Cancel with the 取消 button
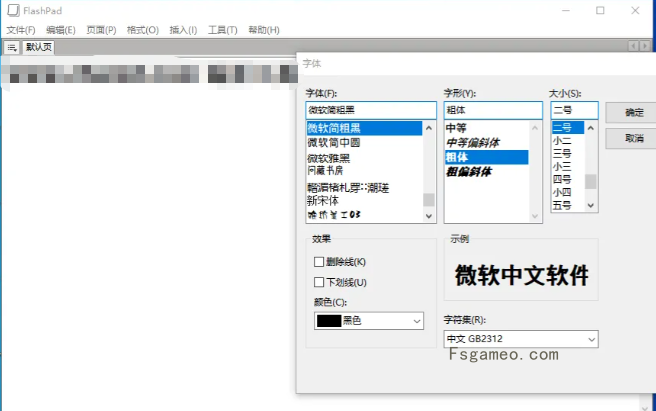The height and width of the screenshot is (411, 656). coord(632,138)
